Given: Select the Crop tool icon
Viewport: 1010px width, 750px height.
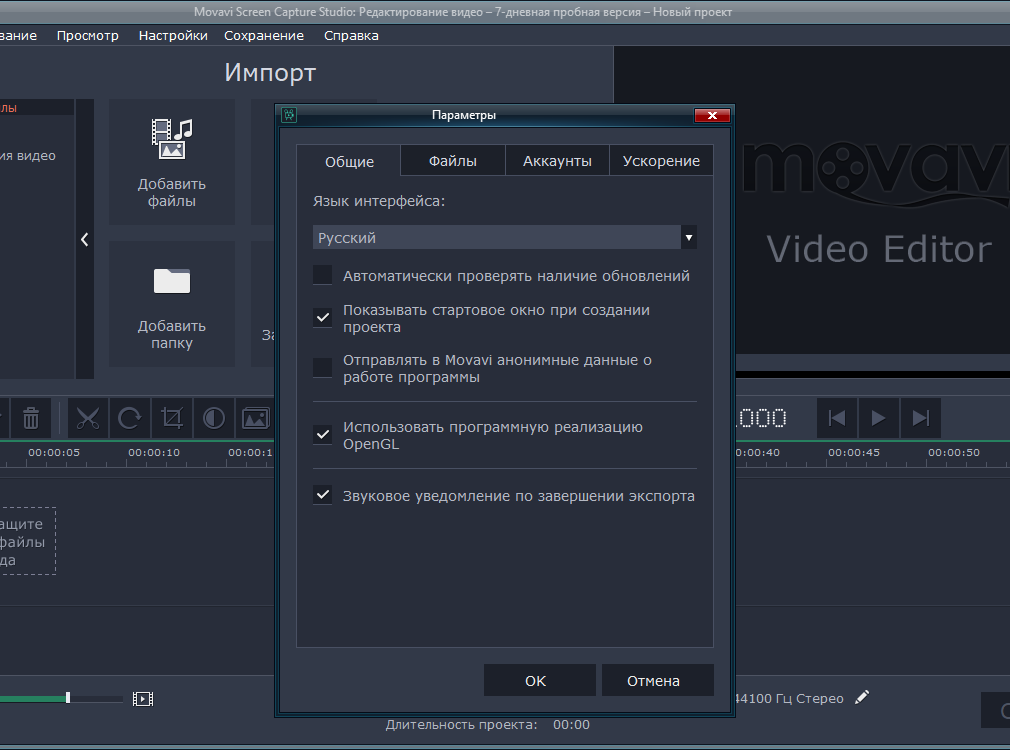Looking at the screenshot, I should pos(172,418).
